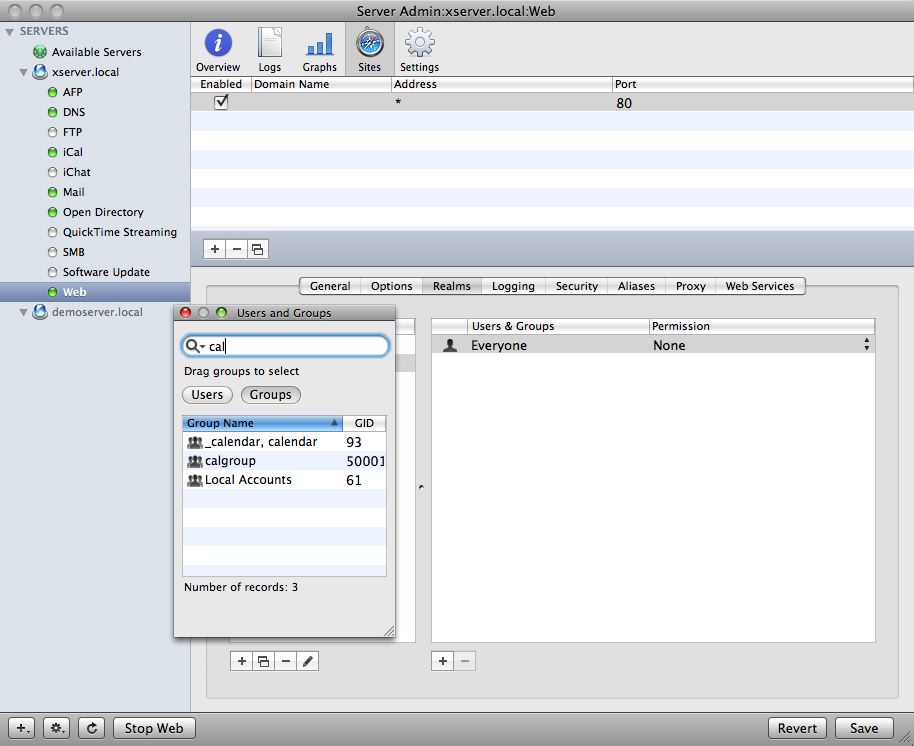The height and width of the screenshot is (746, 914).
Task: Edit the realm with pencil button
Action: coord(308,661)
